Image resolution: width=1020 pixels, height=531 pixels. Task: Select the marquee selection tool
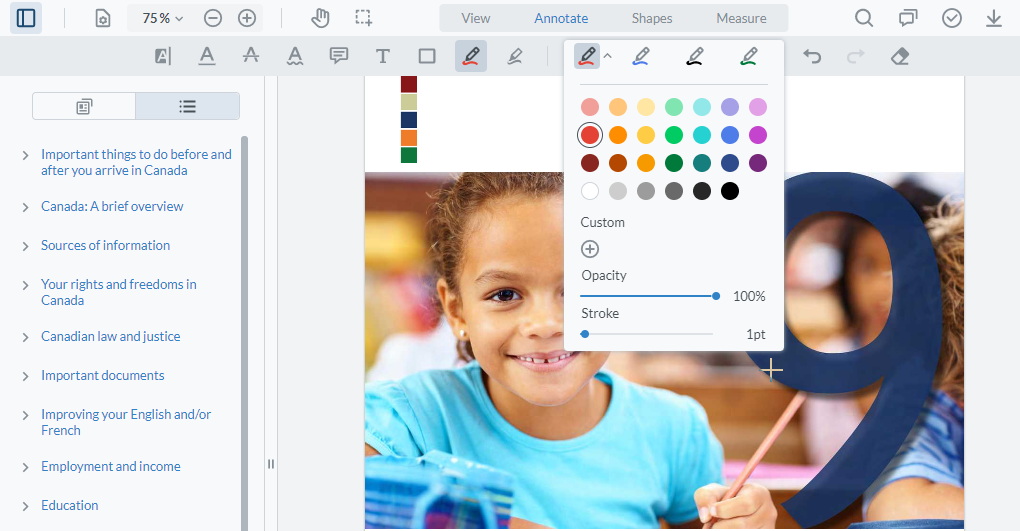coord(364,18)
